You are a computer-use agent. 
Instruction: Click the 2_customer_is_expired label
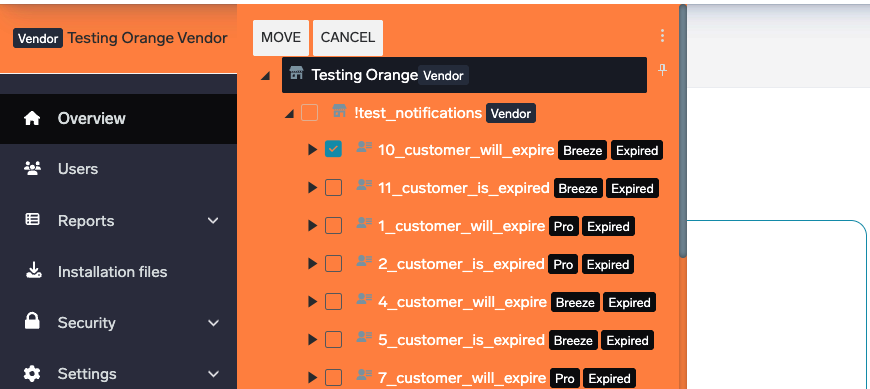click(x=461, y=264)
